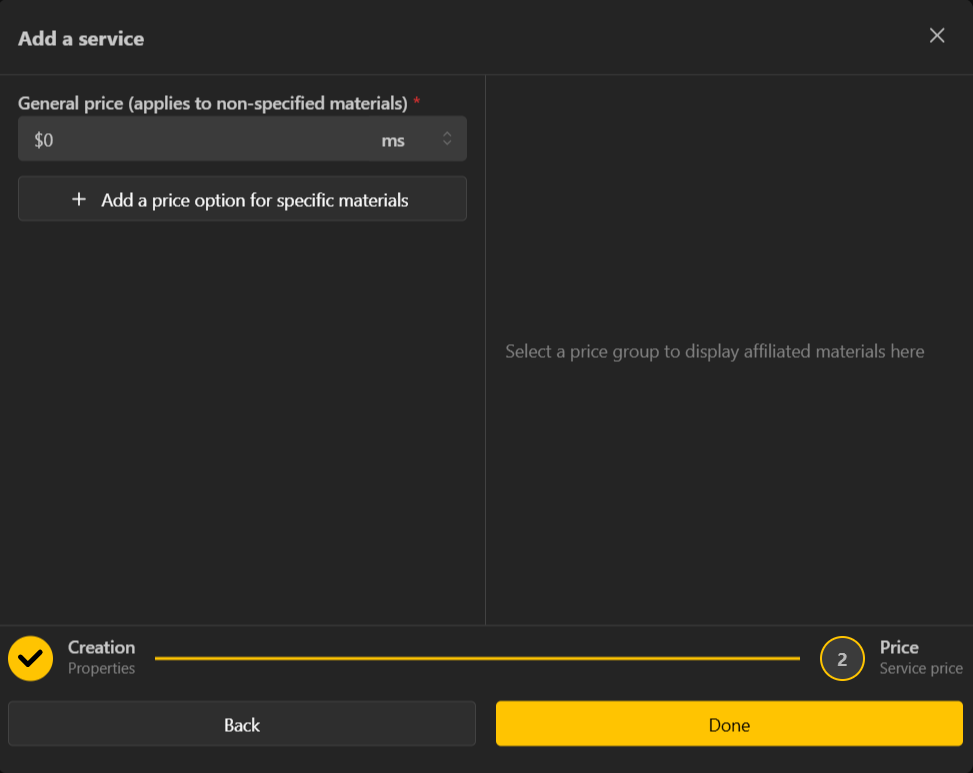The height and width of the screenshot is (773, 973).
Task: Click the plus icon for price option
Action: [80, 200]
